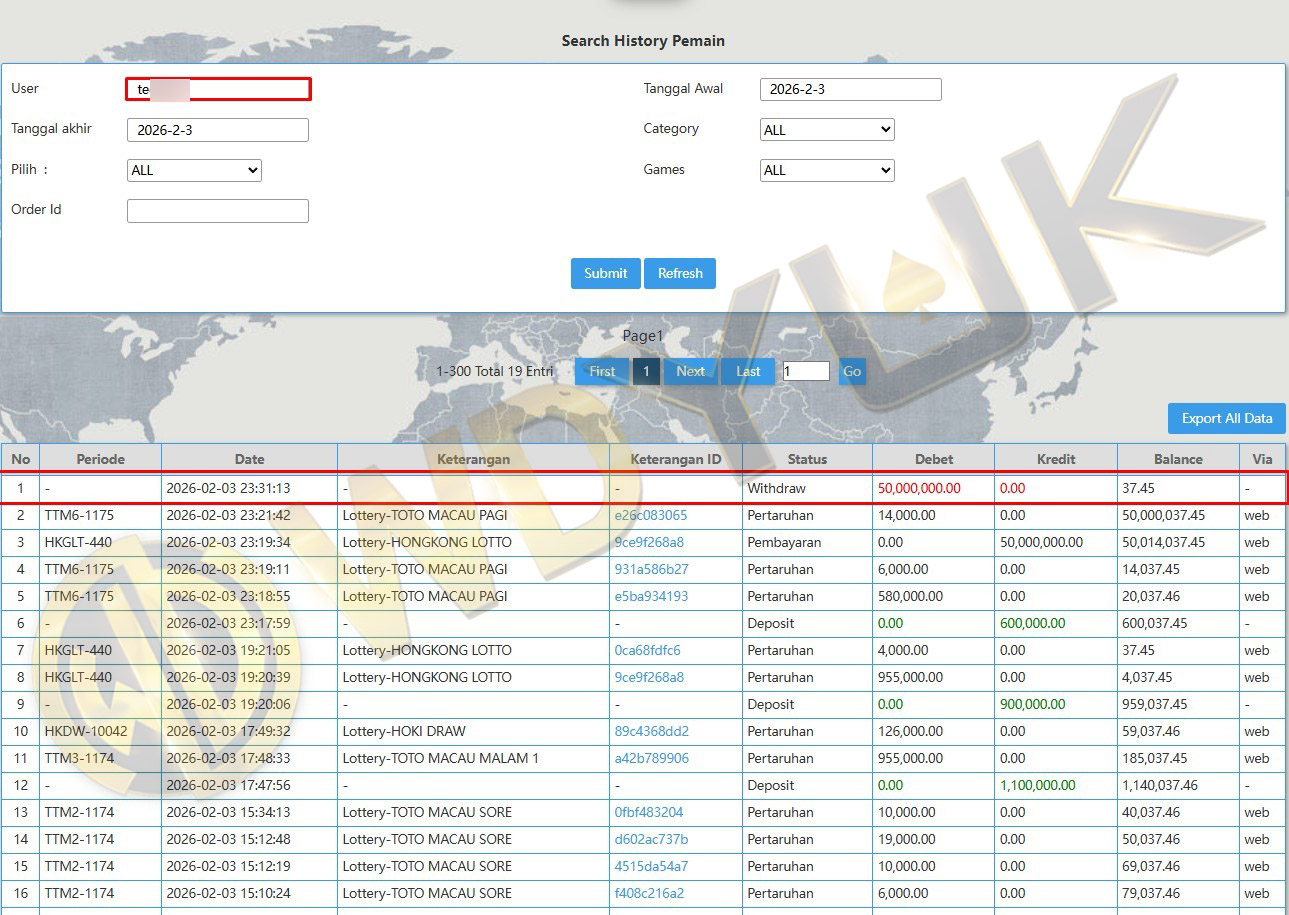1289x915 pixels.
Task: Open Keterangan ID link e26c083065
Action: tap(650, 516)
